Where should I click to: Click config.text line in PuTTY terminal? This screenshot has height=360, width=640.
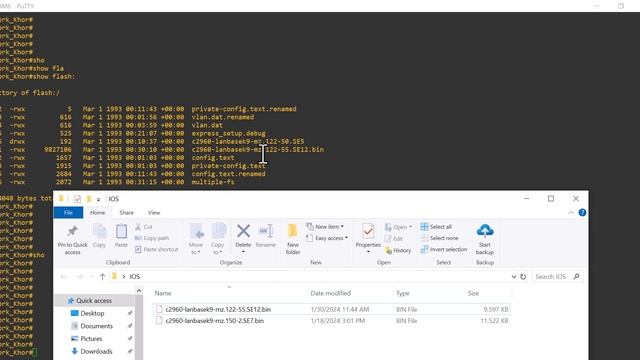click(x=213, y=158)
